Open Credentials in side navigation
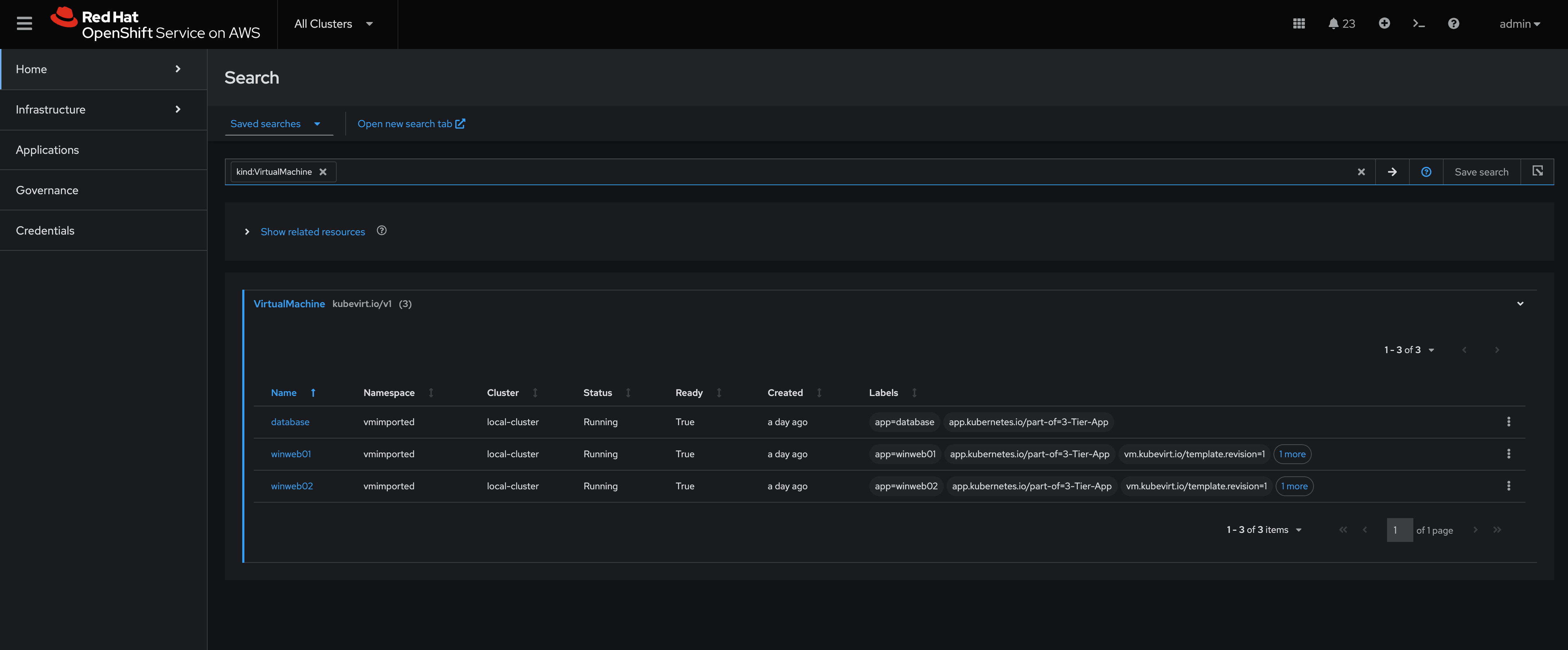This screenshot has height=650, width=1568. click(x=103, y=231)
